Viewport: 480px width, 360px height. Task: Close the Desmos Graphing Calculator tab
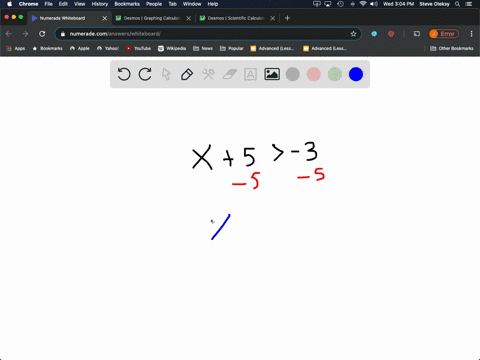[189, 18]
